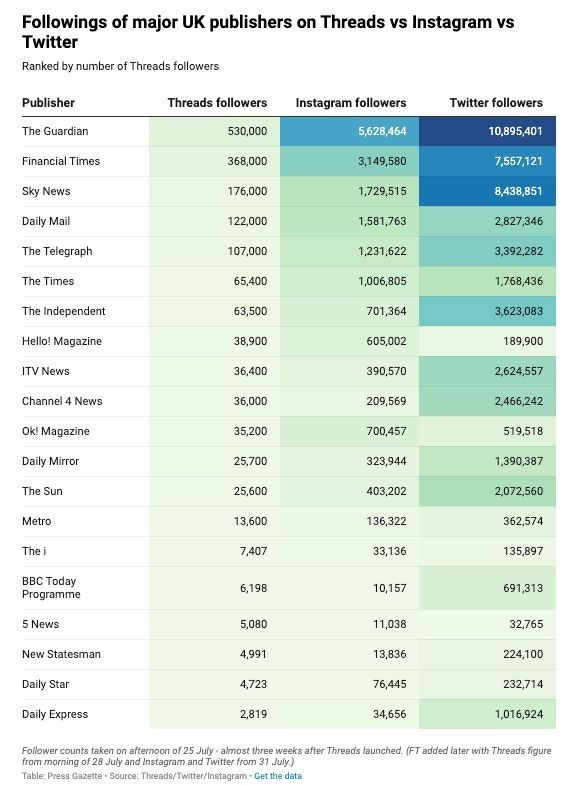This screenshot has height=785, width=583.
Task: Select The Guardian publisher name
Action: [55, 131]
